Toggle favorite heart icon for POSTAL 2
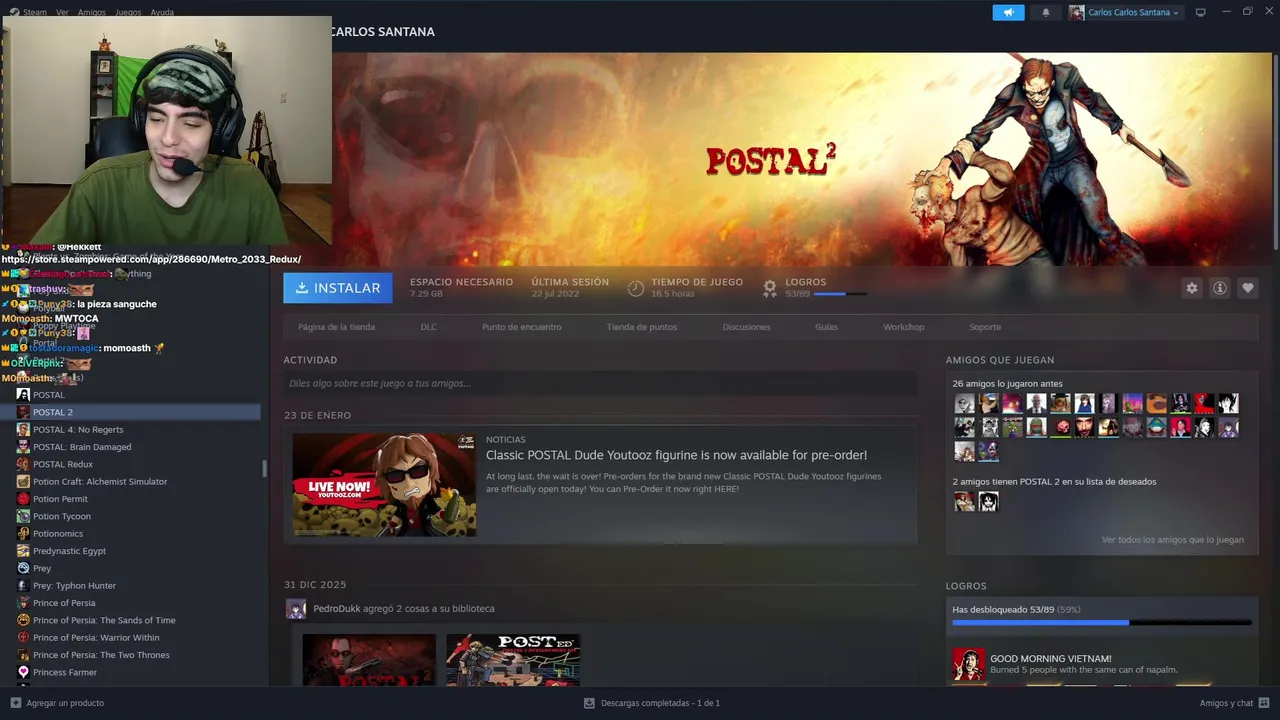Viewport: 1280px width, 720px height. (x=1248, y=288)
